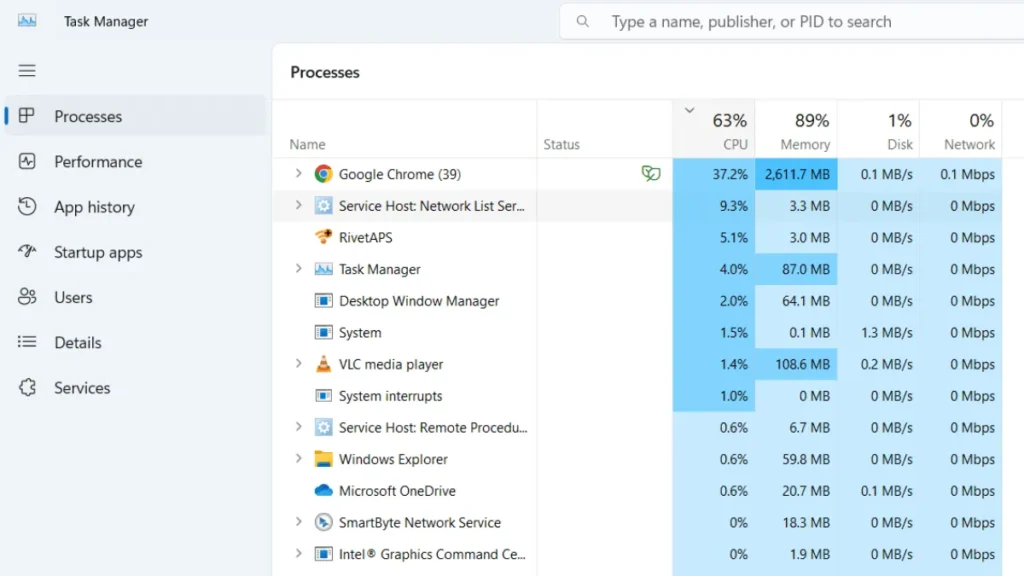Sort processes by the 63% CPU column header
The height and width of the screenshot is (576, 1024).
(714, 130)
